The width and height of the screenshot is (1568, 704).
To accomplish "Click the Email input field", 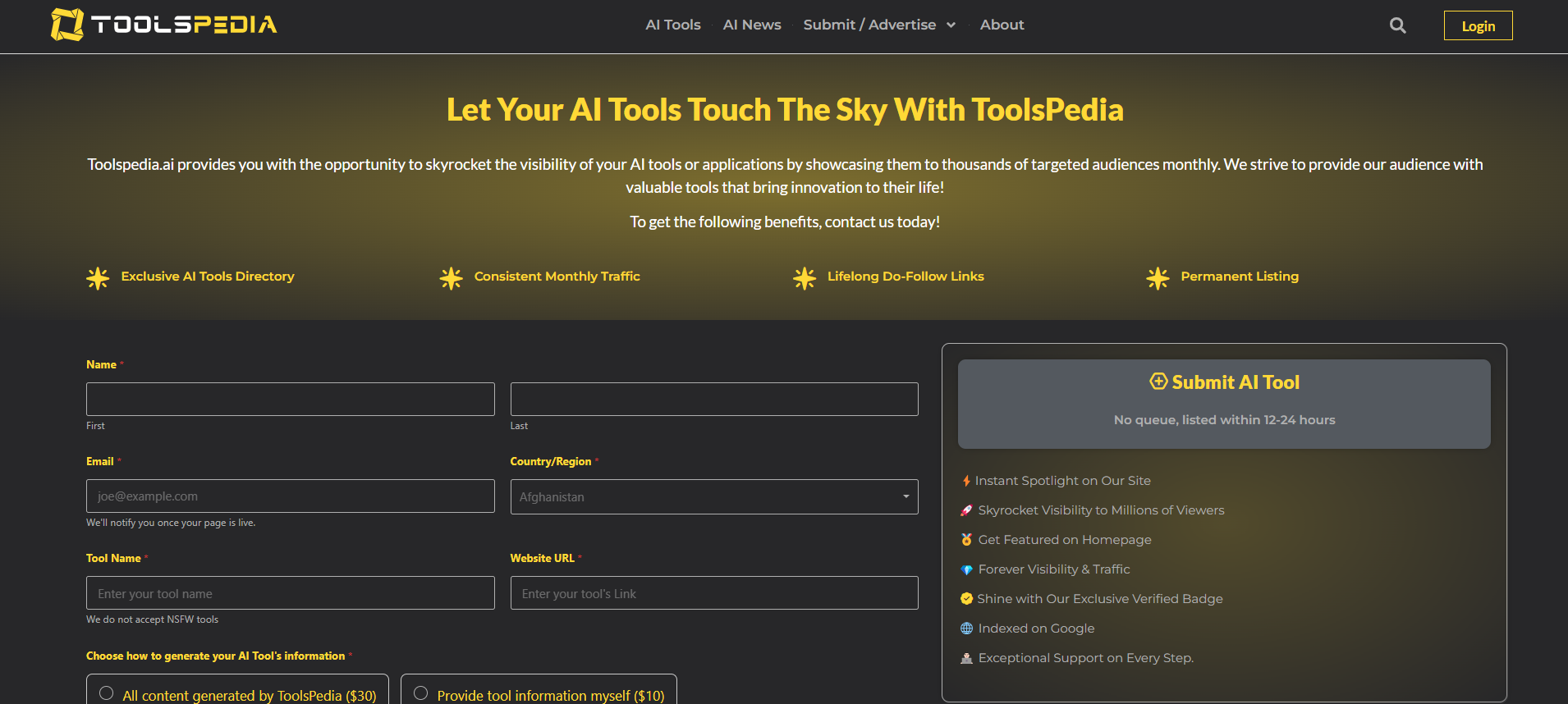I will (x=291, y=496).
